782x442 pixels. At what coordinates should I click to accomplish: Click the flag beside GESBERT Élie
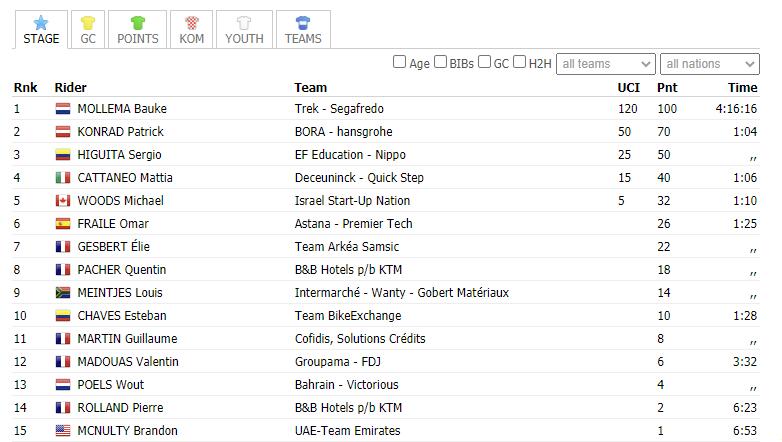(63, 246)
